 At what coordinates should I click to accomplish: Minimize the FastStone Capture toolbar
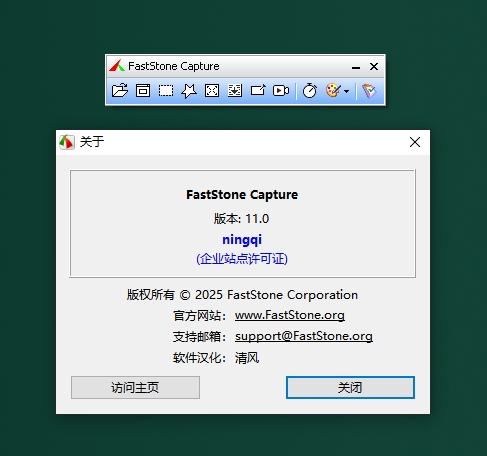click(356, 67)
